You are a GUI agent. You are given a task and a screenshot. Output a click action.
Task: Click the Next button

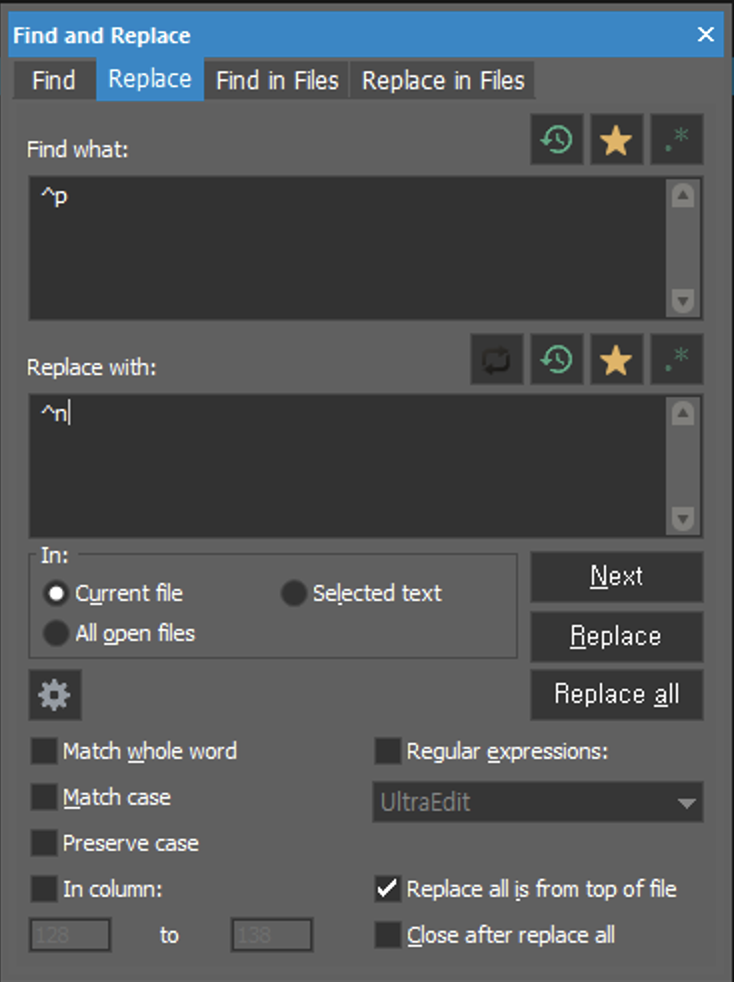(617, 577)
